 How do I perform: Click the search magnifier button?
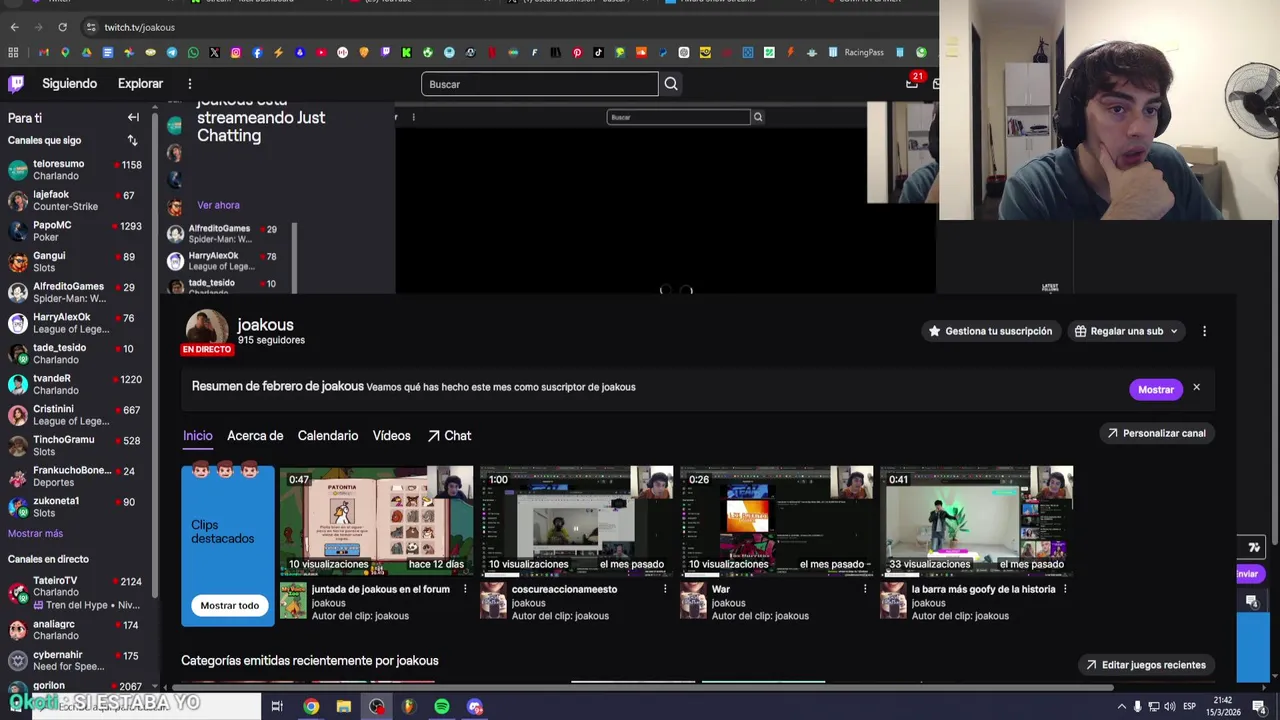coord(671,84)
